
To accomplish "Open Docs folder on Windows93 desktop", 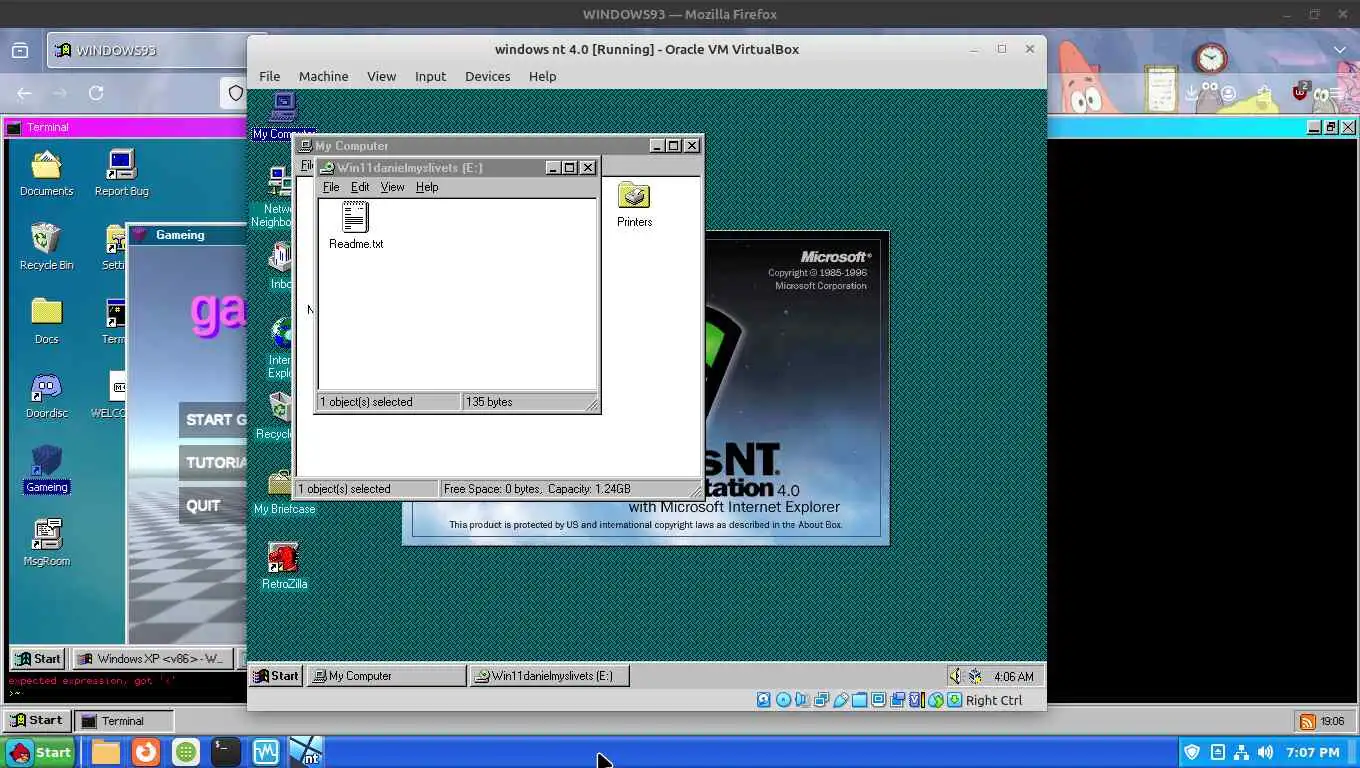I will (46, 321).
